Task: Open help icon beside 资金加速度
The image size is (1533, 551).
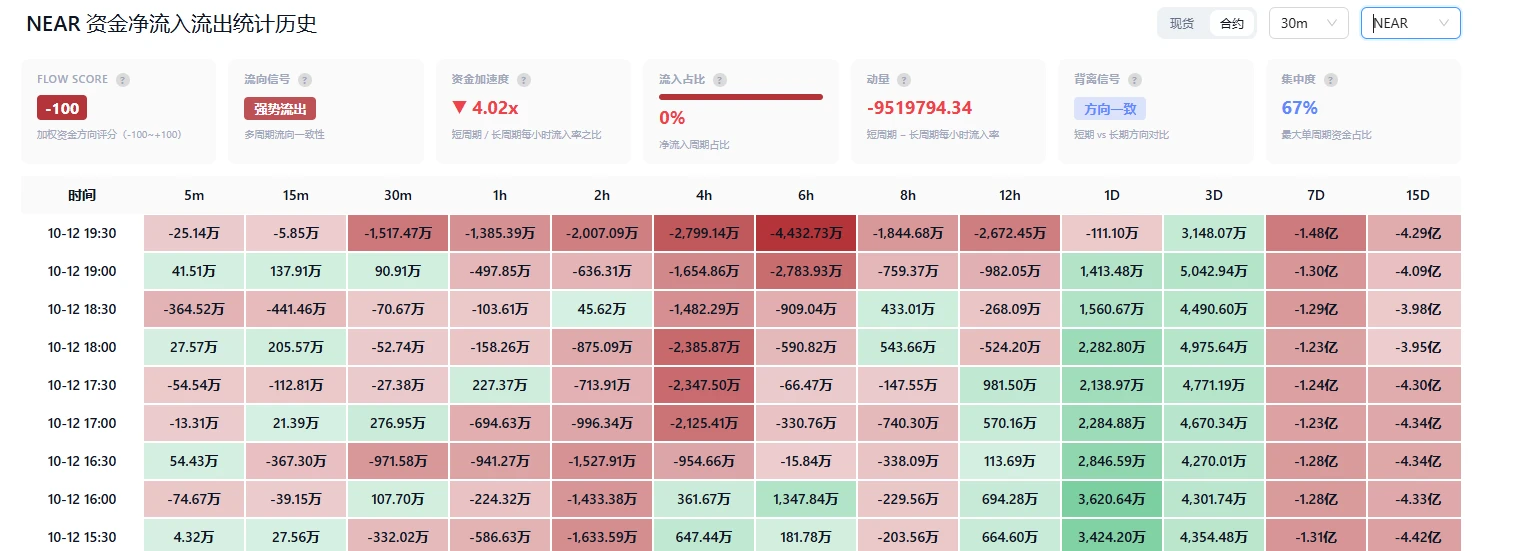Action: [x=524, y=79]
